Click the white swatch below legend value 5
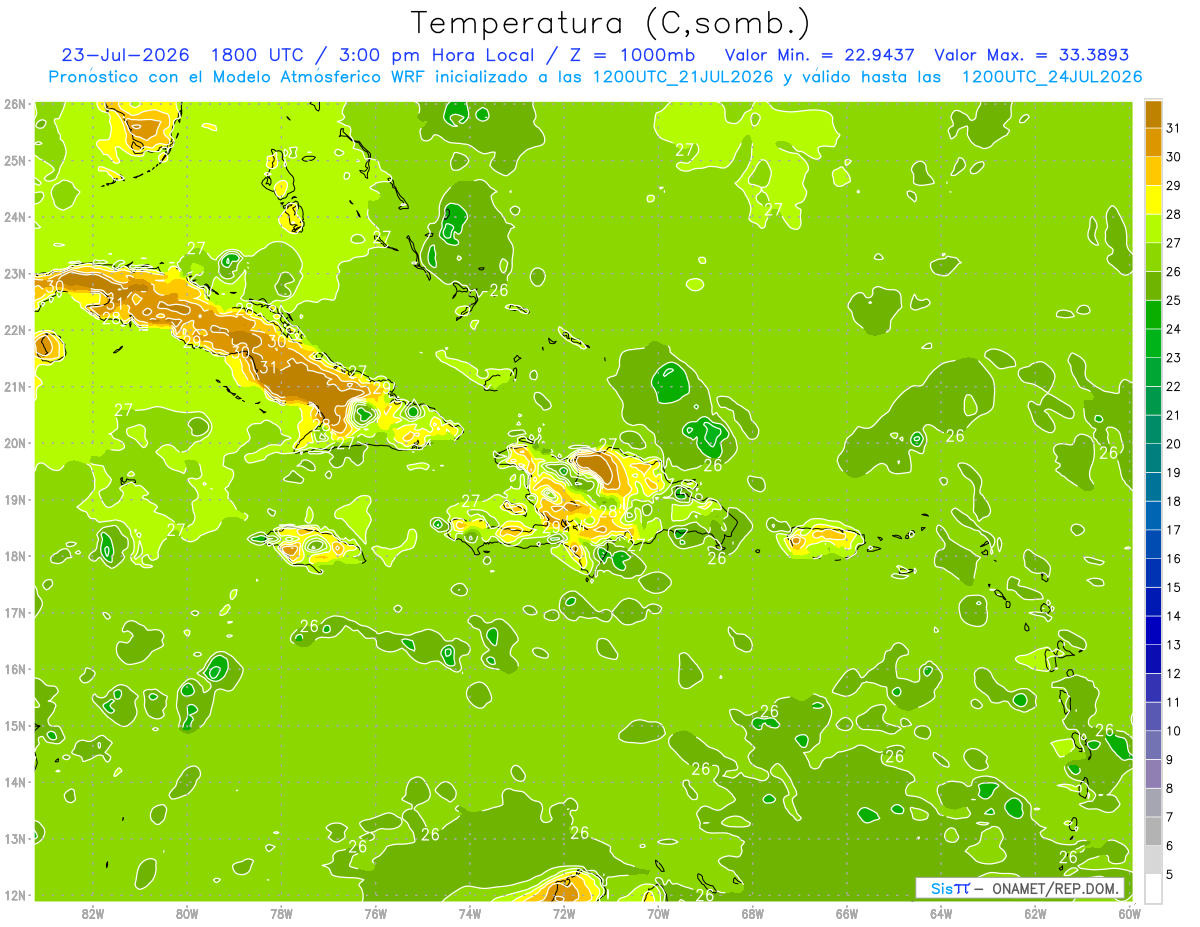The width and height of the screenshot is (1200, 927). click(1153, 888)
